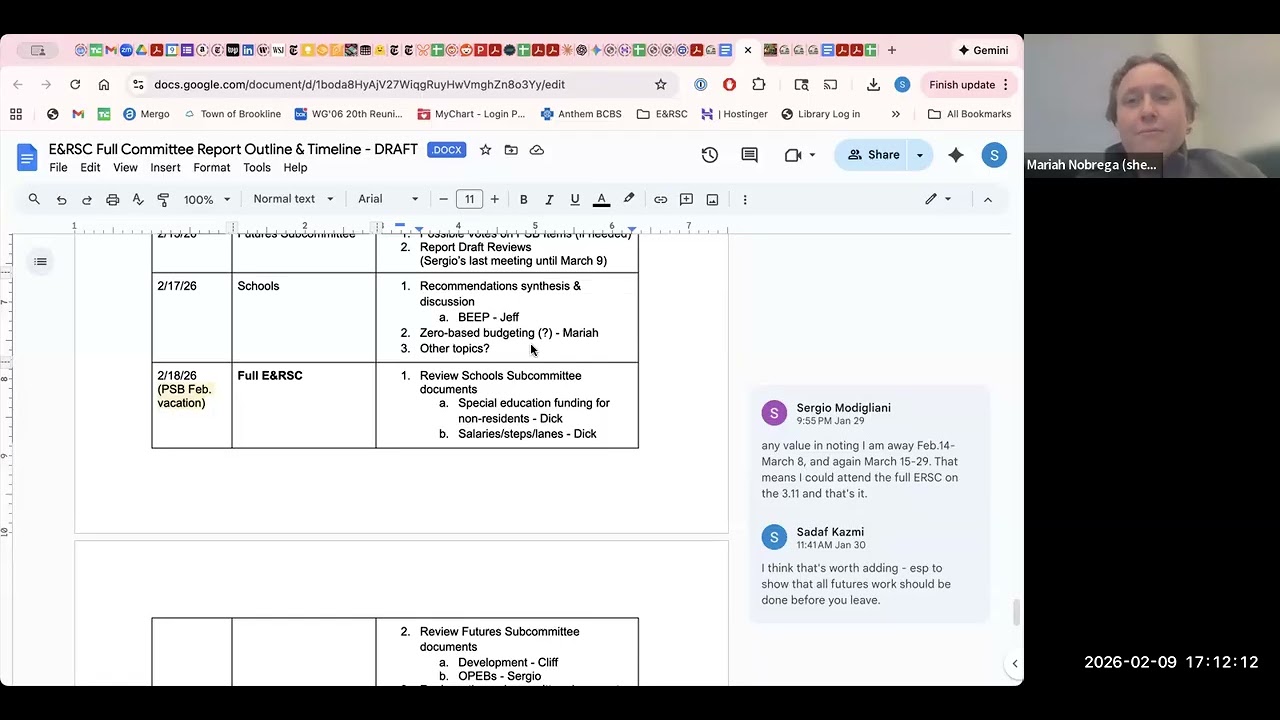Viewport: 1280px width, 720px height.
Task: Open the Anthem BCBS bookmark
Action: [581, 114]
